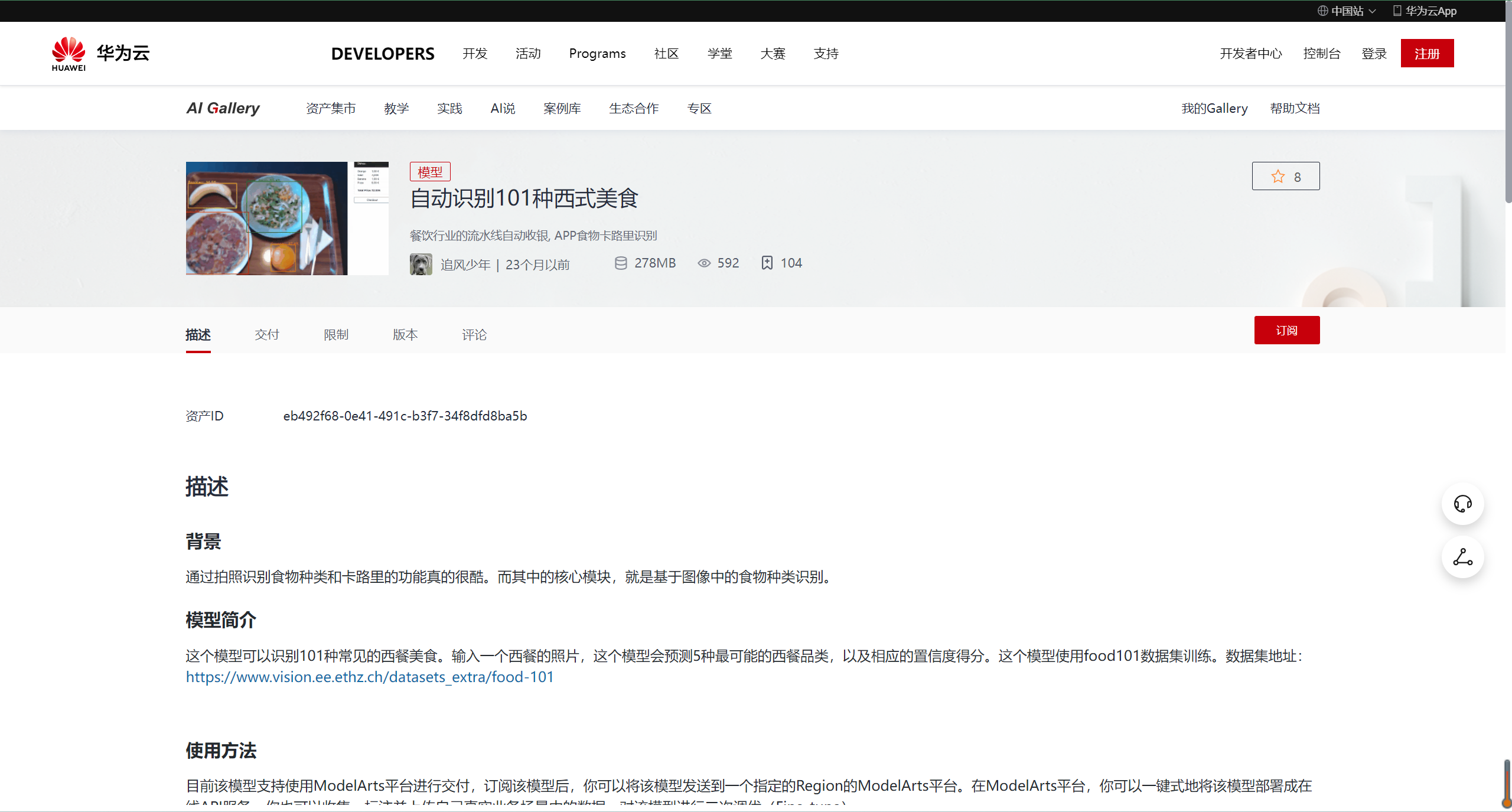Click the database icon next to 278MB
1512x812 pixels.
621,263
